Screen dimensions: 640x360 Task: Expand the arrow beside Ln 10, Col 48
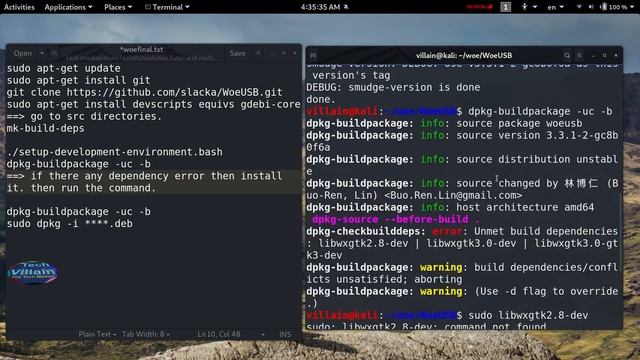pos(262,334)
